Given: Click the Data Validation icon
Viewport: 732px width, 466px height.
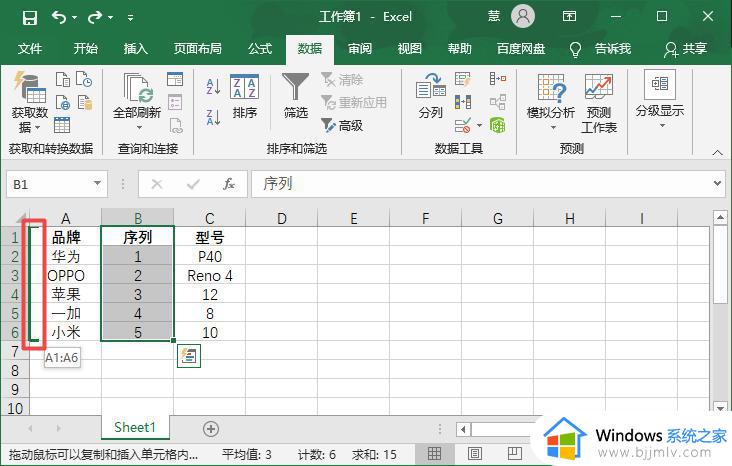Looking at the screenshot, I should coord(463,125).
